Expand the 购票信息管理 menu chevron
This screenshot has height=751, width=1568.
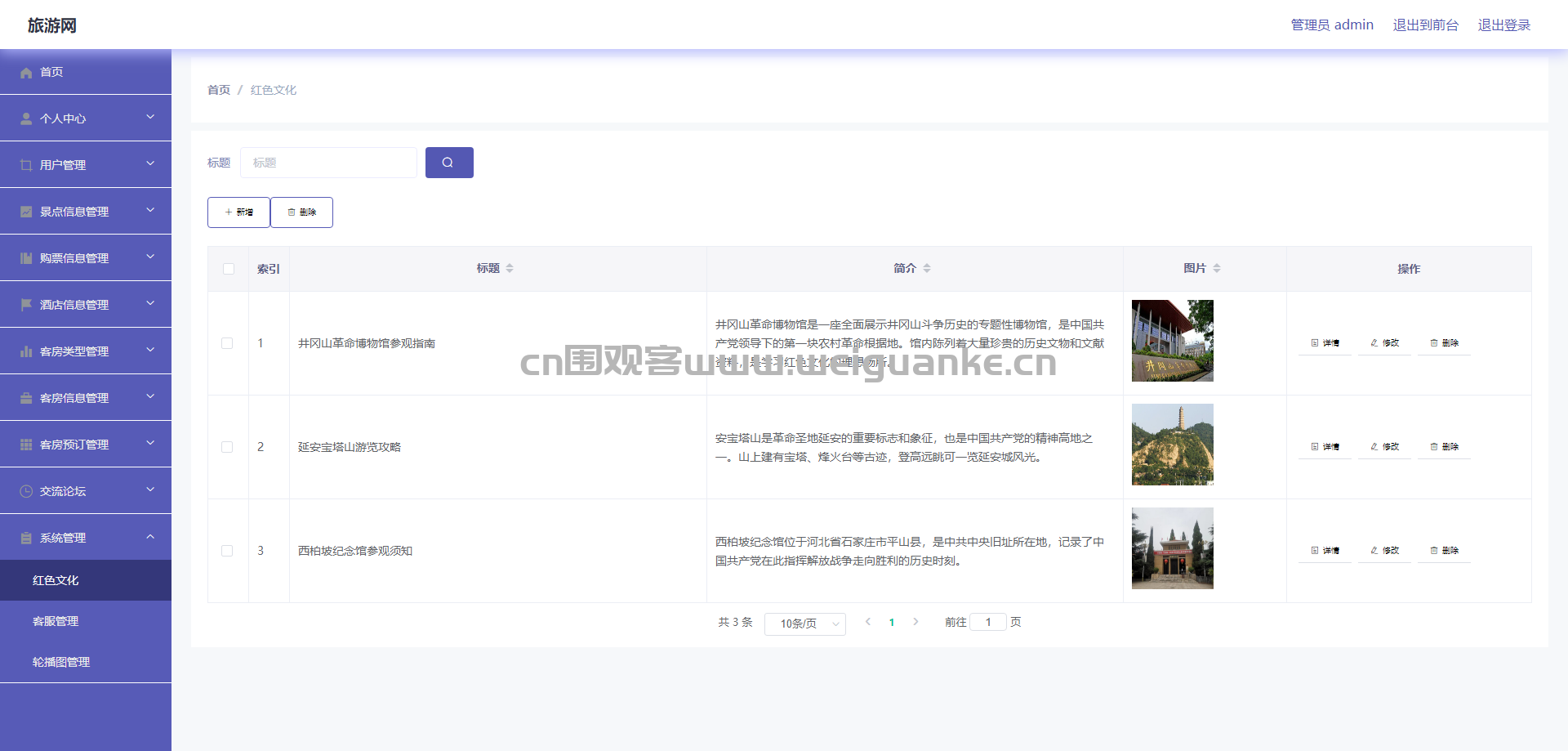[x=150, y=257]
